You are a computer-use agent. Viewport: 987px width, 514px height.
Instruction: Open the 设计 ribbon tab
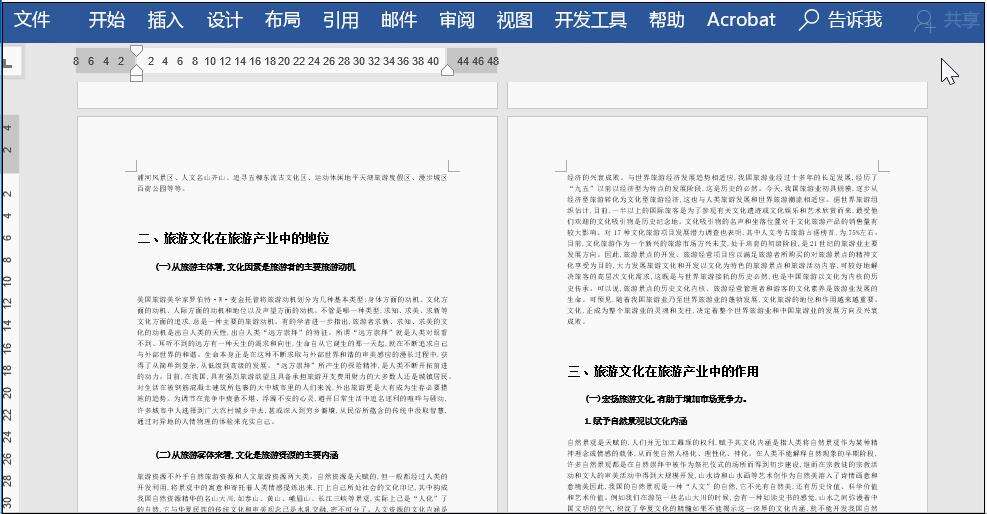pyautogui.click(x=224, y=20)
